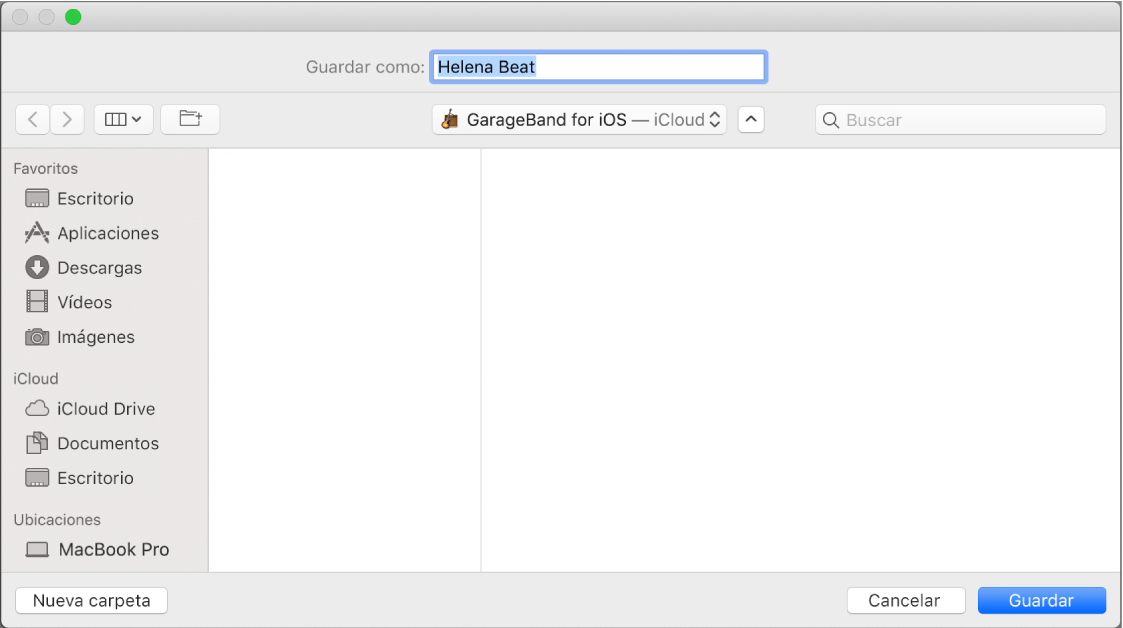Click the new folder toolbar icon
Screen dimensions: 1123x628
coord(190,120)
